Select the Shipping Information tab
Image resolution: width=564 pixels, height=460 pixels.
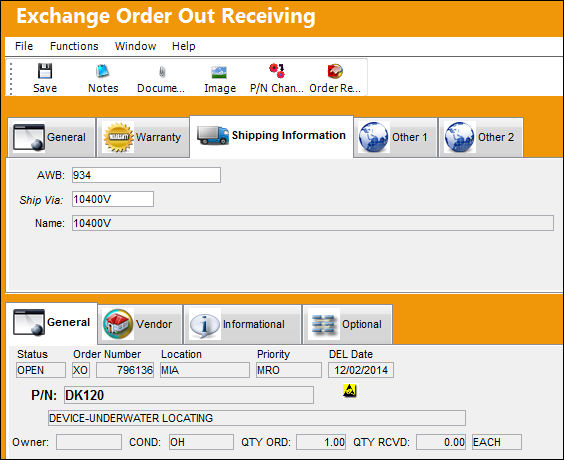click(272, 136)
